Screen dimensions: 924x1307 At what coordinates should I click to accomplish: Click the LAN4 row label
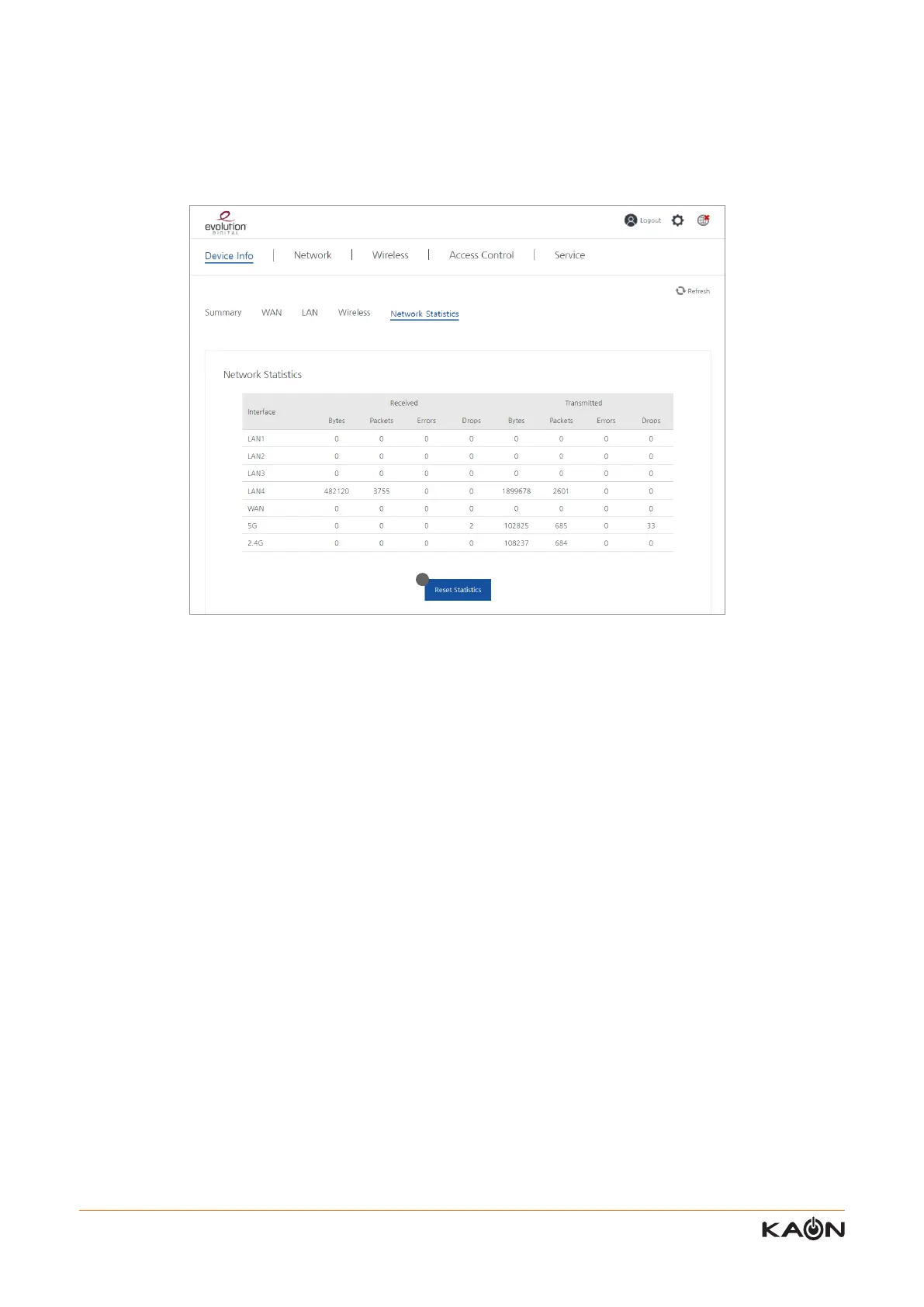pos(256,491)
